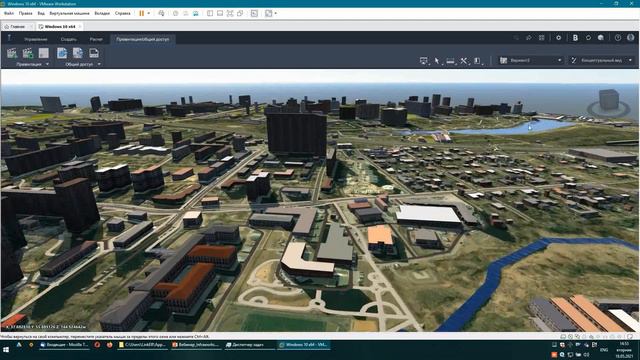Click the grid icon in top dark bar
This screenshot has width=640, height=360.
click(542, 38)
